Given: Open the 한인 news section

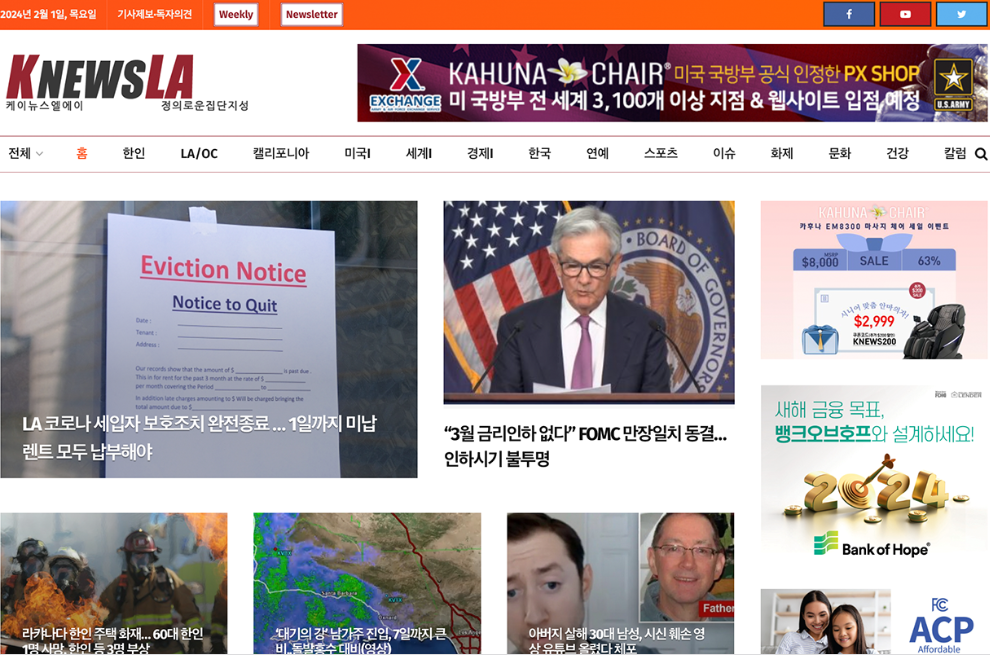Looking at the screenshot, I should (131, 154).
